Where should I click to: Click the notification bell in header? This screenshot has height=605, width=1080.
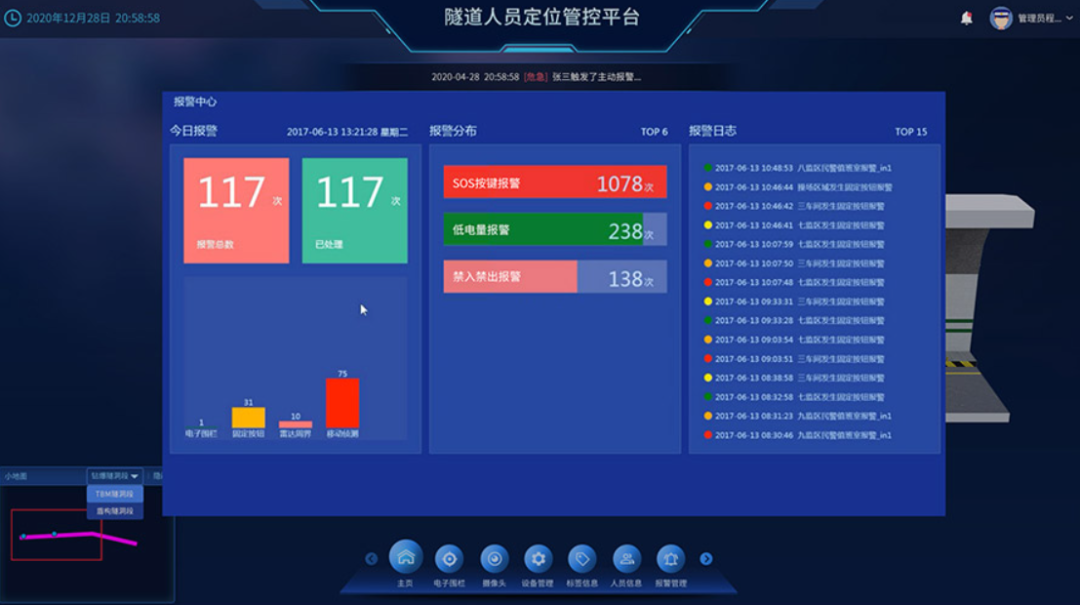(x=966, y=19)
